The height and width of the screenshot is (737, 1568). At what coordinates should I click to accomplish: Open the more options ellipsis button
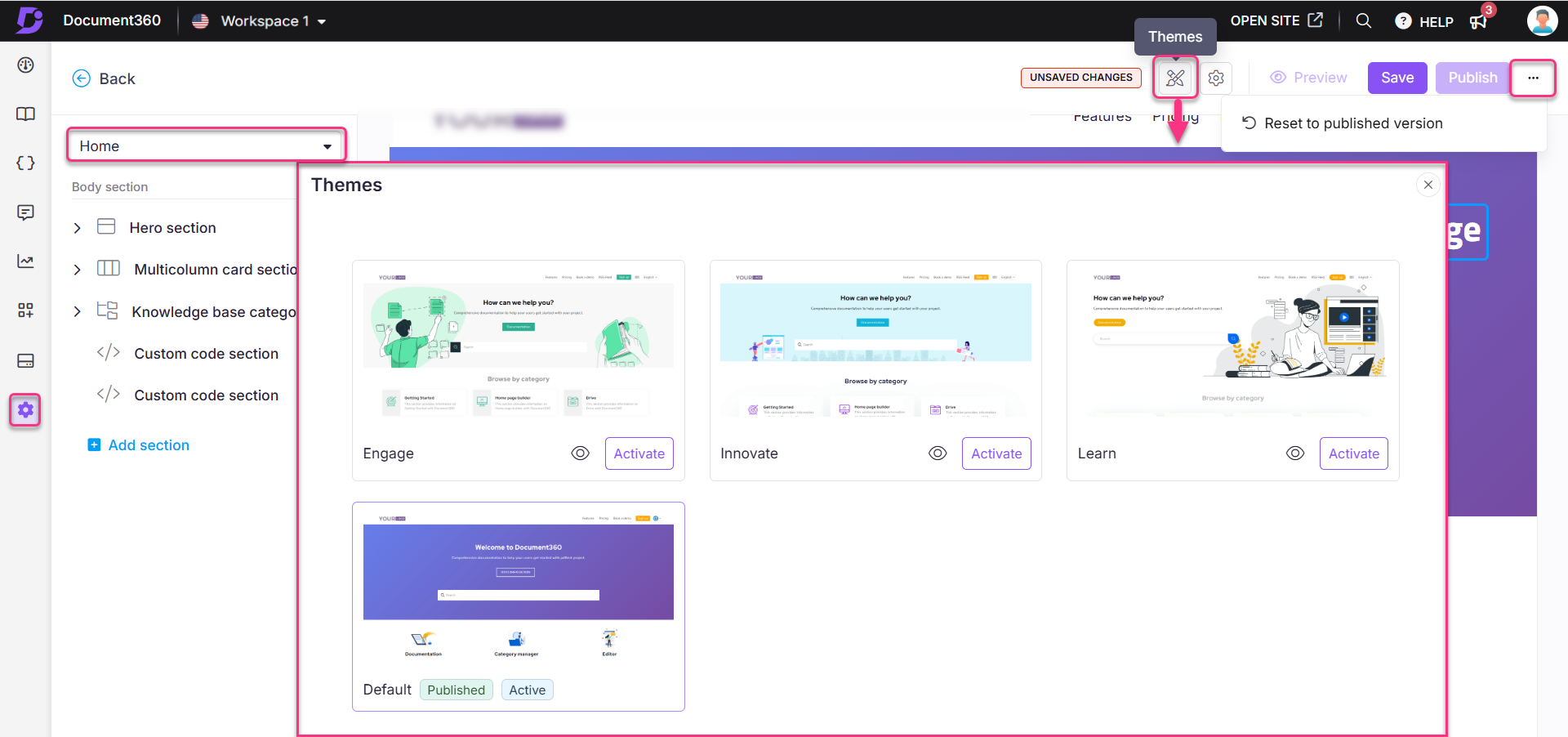(x=1533, y=78)
